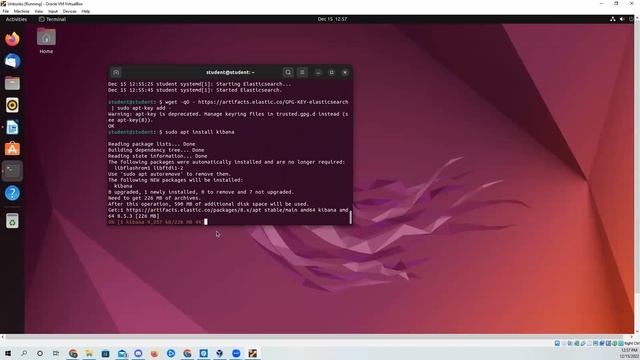Launch Rhythmbox music player from dock

point(12,105)
